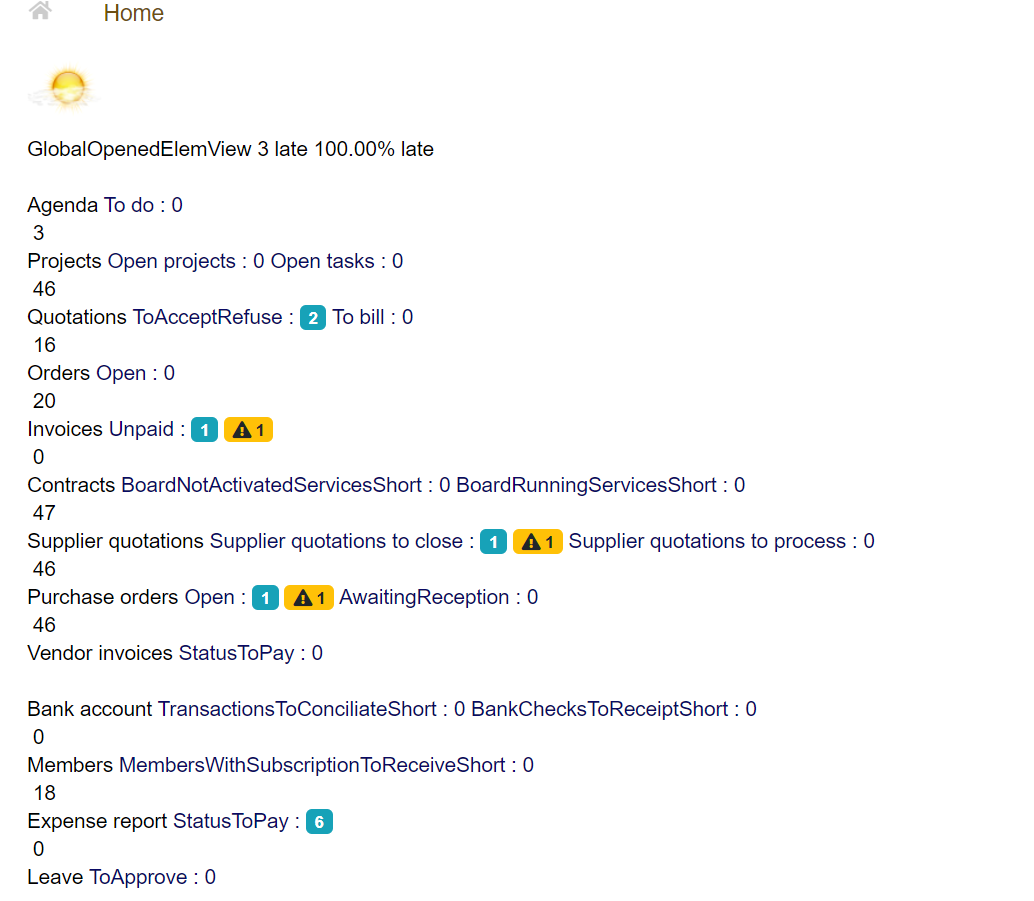Click the Quotations ToAcceptRefuse count badge
The width and height of the screenshot is (1034, 901).
click(x=312, y=318)
